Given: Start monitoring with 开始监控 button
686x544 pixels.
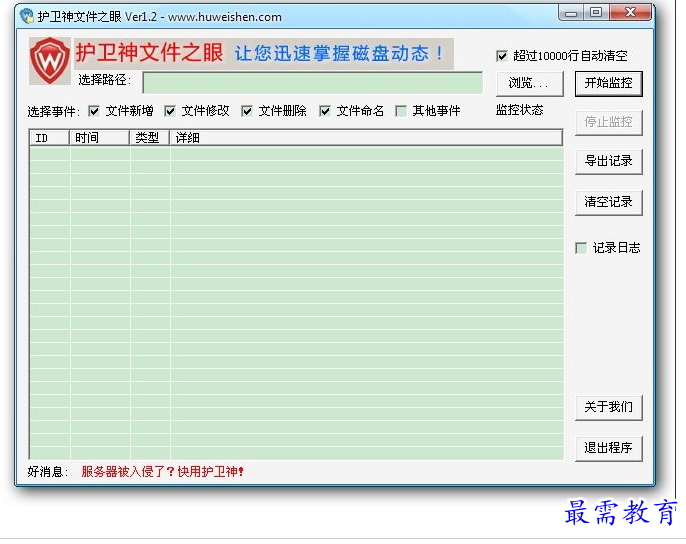Looking at the screenshot, I should [x=609, y=83].
